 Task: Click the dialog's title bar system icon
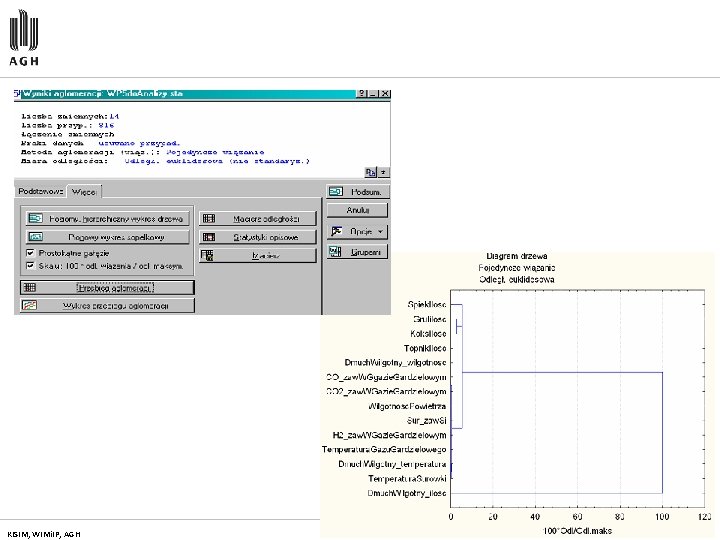(x=17, y=93)
